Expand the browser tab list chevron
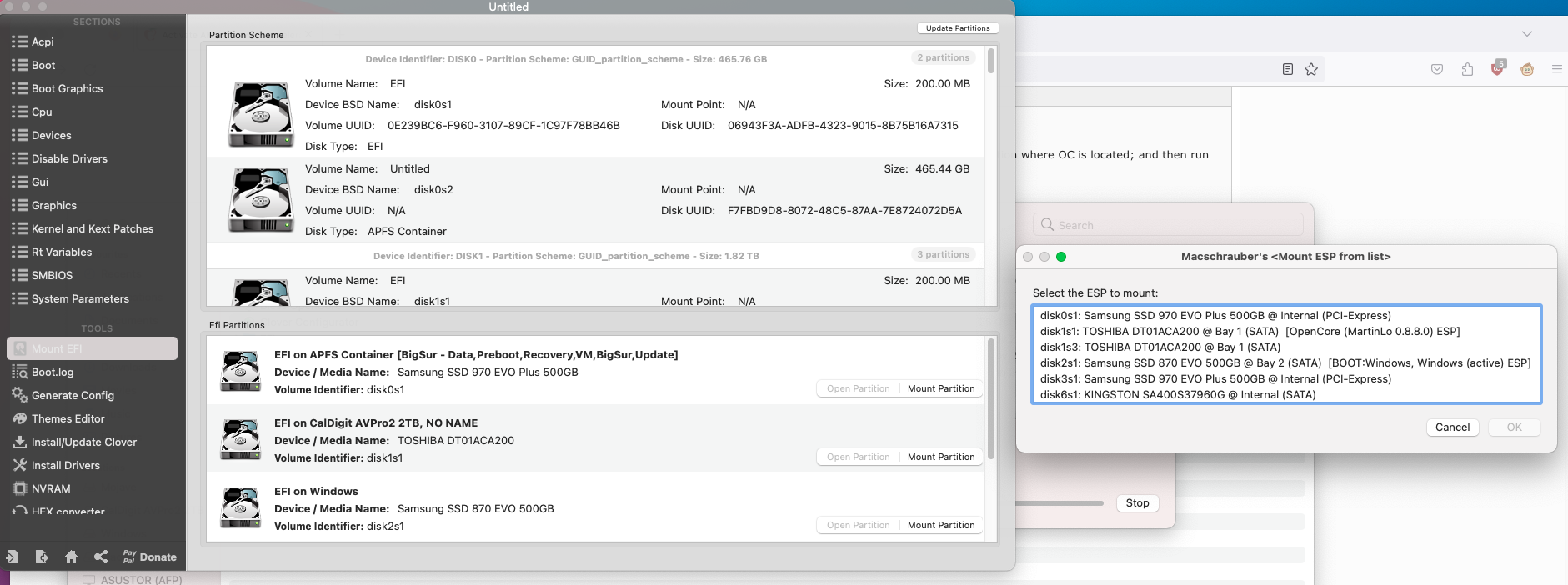 [x=1526, y=34]
